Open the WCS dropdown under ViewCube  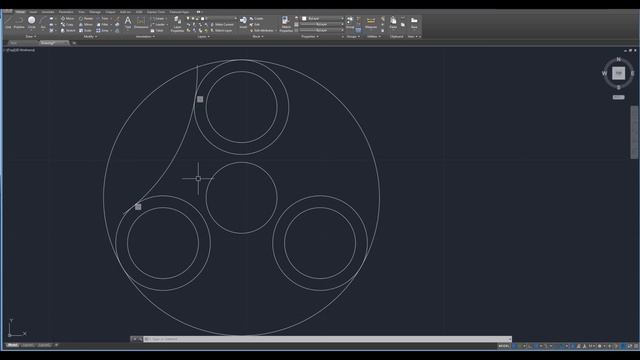(x=618, y=97)
